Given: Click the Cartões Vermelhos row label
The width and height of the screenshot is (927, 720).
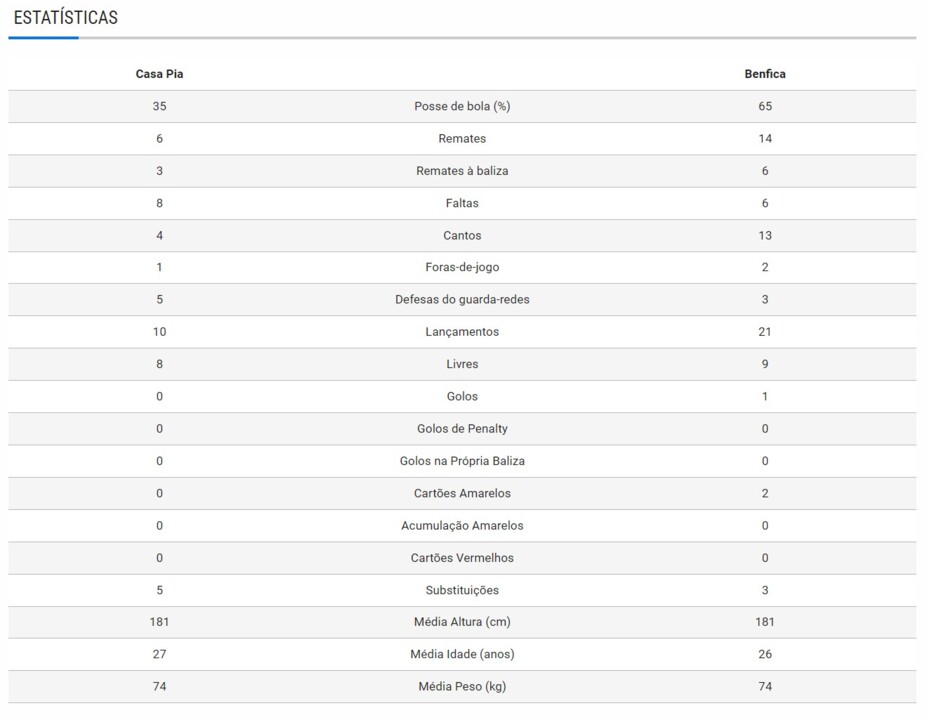Looking at the screenshot, I should 462,558.
